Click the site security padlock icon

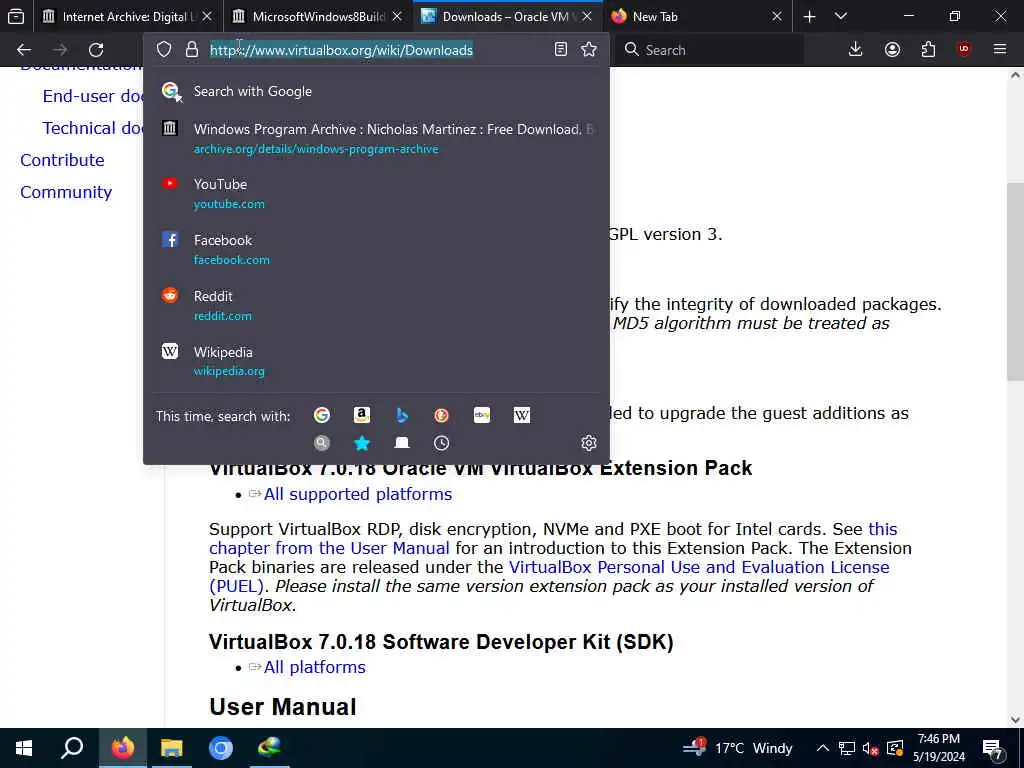pyautogui.click(x=191, y=50)
